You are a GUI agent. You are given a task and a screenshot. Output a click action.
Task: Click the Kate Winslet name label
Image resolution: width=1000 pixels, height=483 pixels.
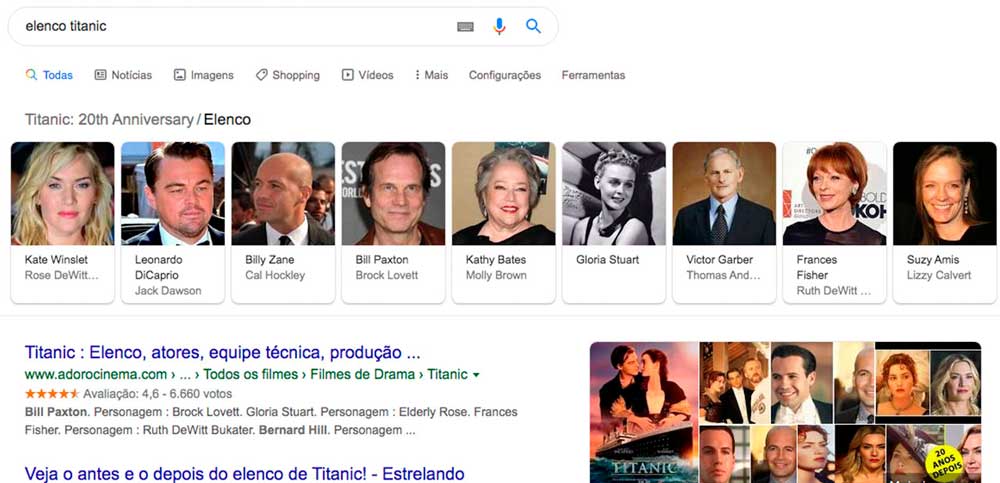tap(56, 260)
